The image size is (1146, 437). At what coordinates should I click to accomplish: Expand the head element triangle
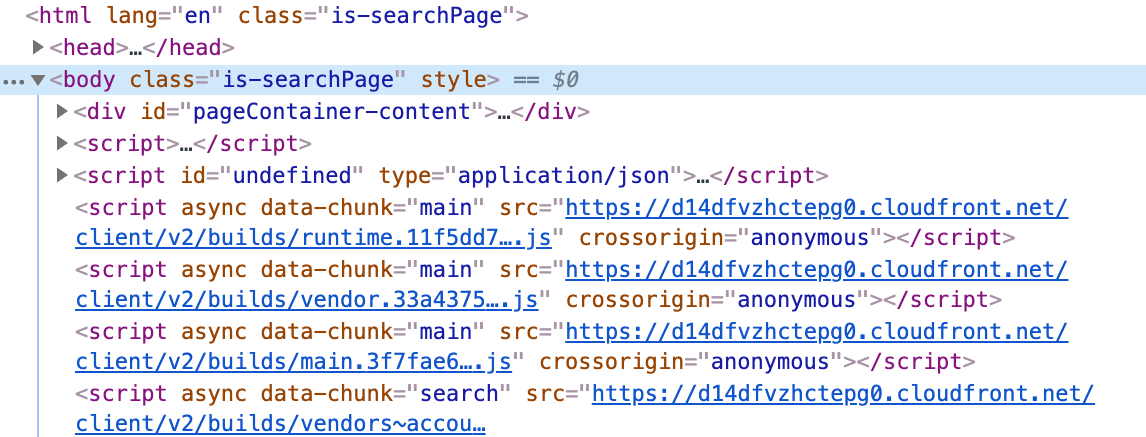(38, 48)
